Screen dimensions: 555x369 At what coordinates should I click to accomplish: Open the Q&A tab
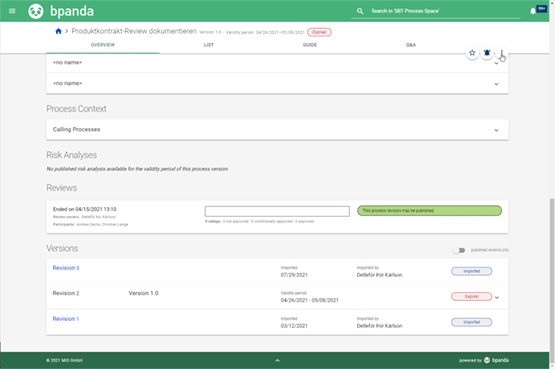(411, 45)
